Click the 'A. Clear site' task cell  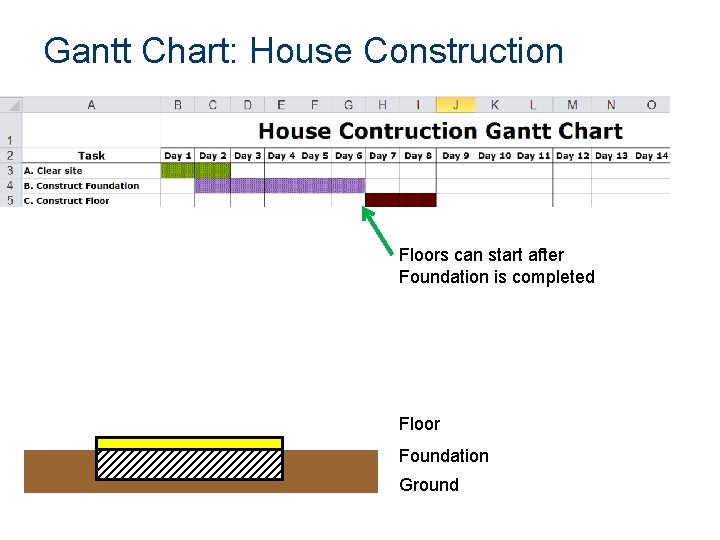point(91,170)
